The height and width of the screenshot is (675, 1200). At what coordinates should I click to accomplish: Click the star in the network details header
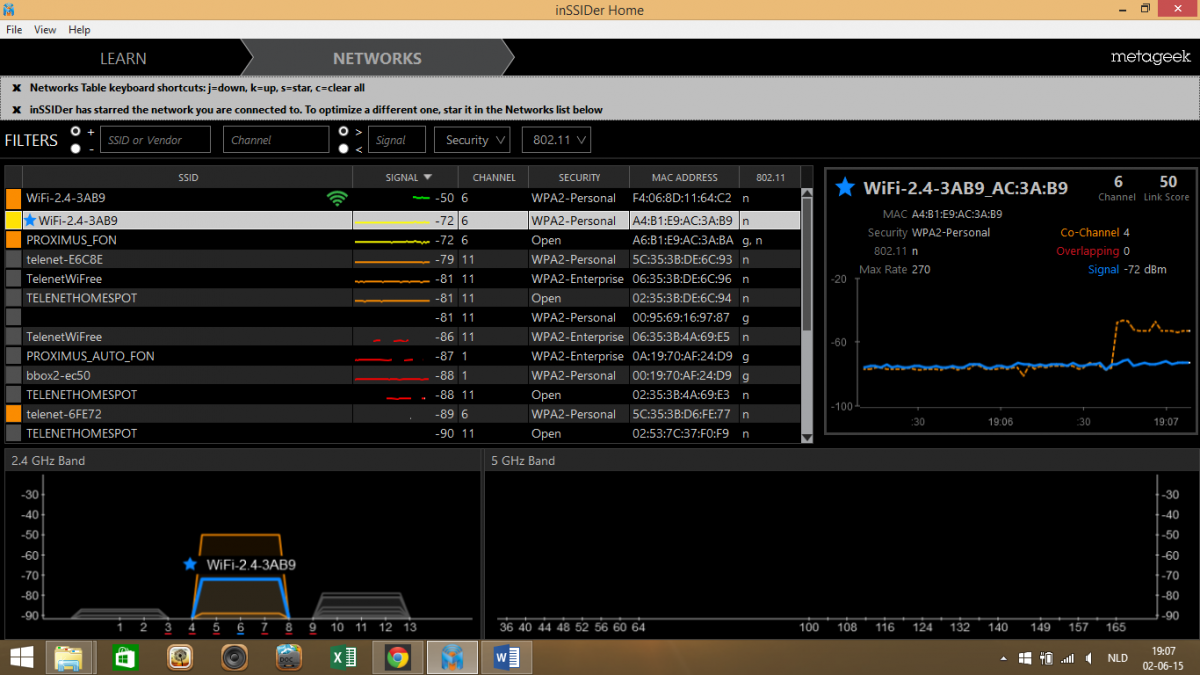pyautogui.click(x=845, y=187)
